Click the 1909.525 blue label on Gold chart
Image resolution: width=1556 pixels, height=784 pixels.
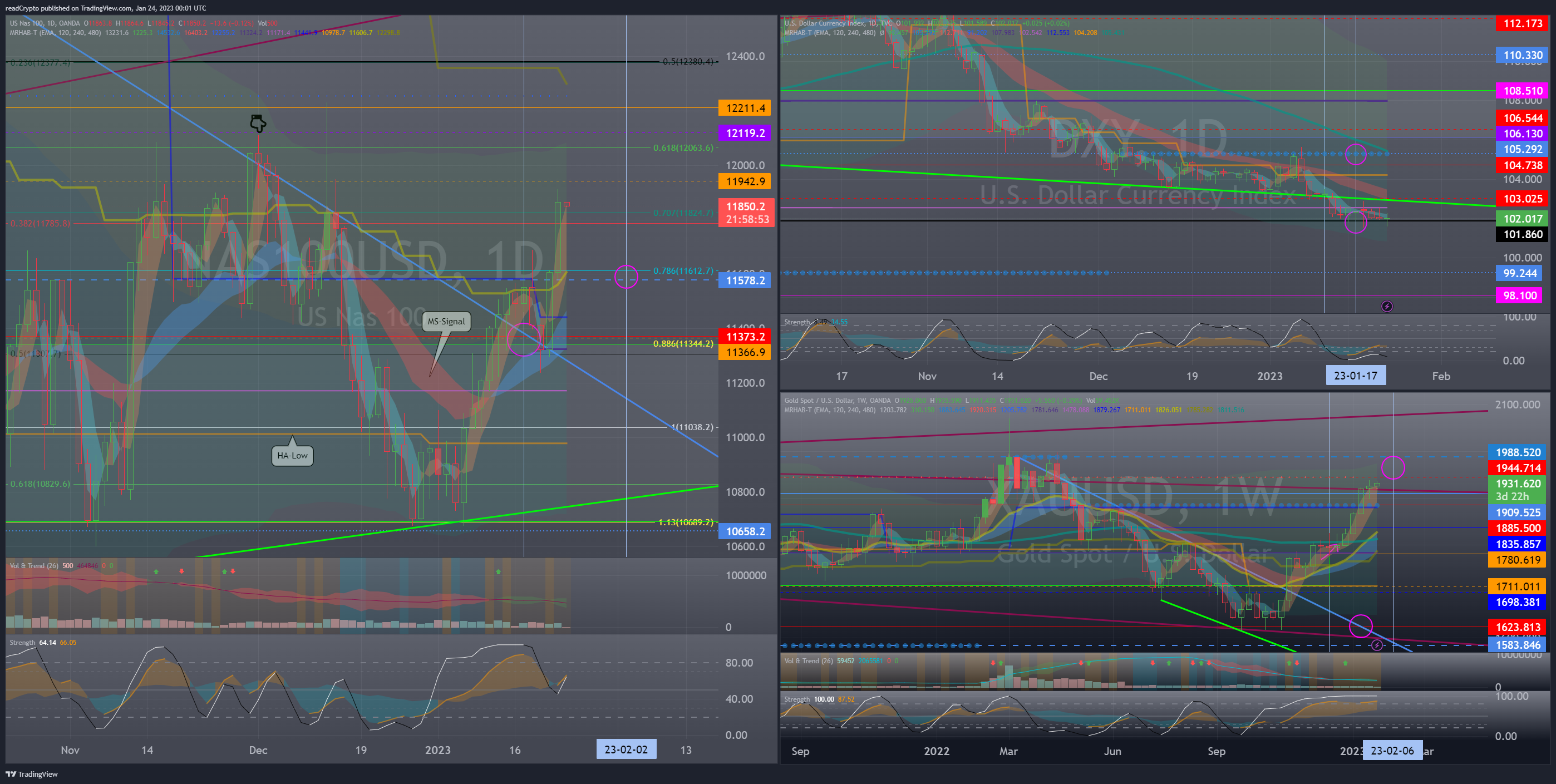tap(1518, 512)
